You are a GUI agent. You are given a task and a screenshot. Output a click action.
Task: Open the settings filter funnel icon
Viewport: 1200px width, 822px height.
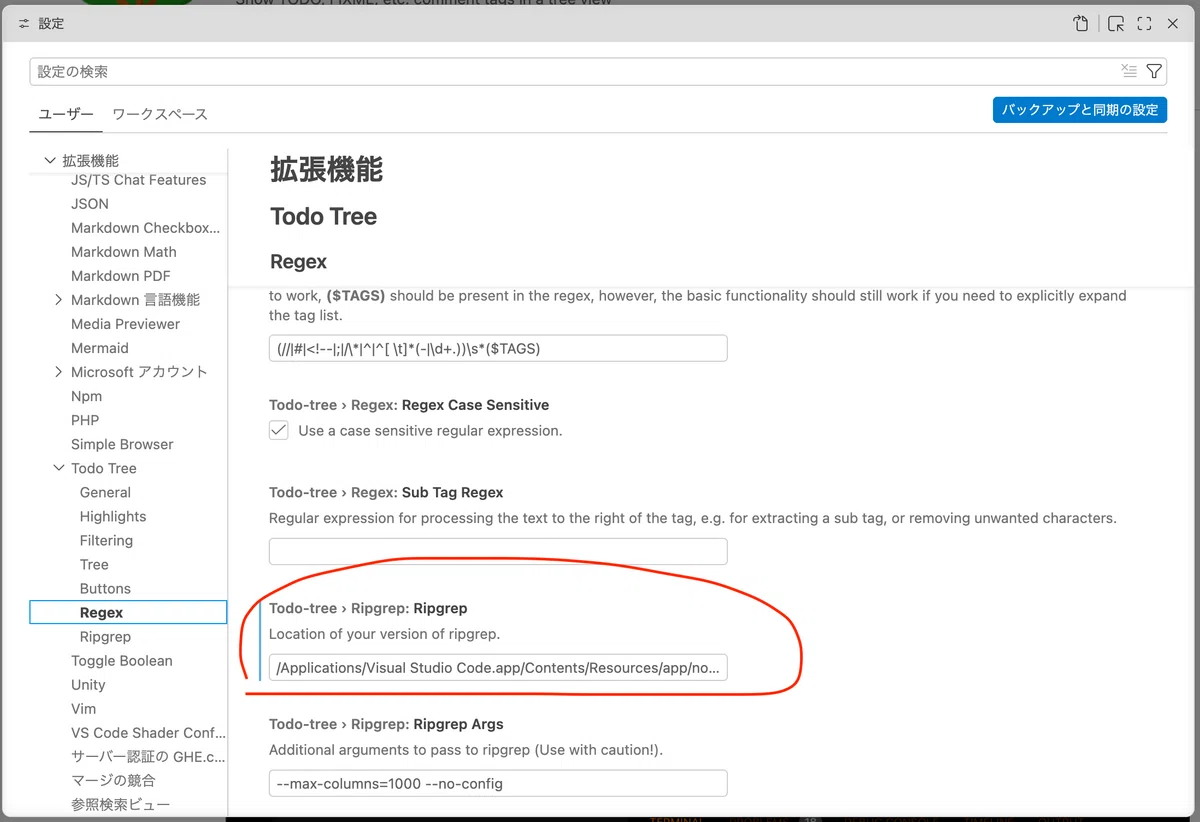(1154, 71)
